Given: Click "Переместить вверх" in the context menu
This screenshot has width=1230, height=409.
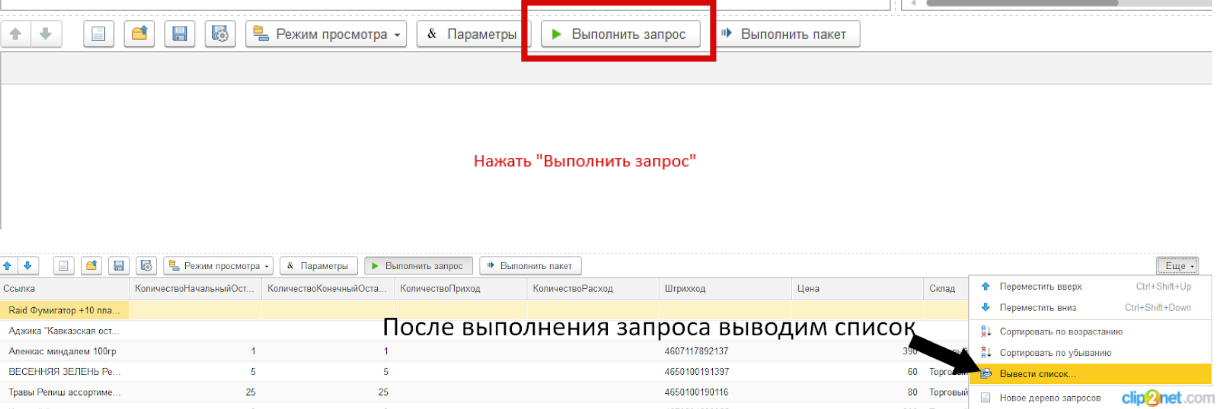Looking at the screenshot, I should [1041, 287].
